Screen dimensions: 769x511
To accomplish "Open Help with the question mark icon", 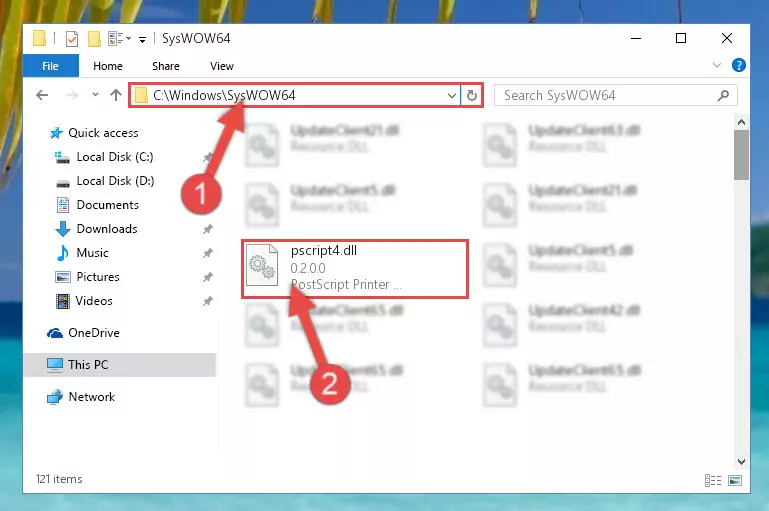I will pos(739,65).
